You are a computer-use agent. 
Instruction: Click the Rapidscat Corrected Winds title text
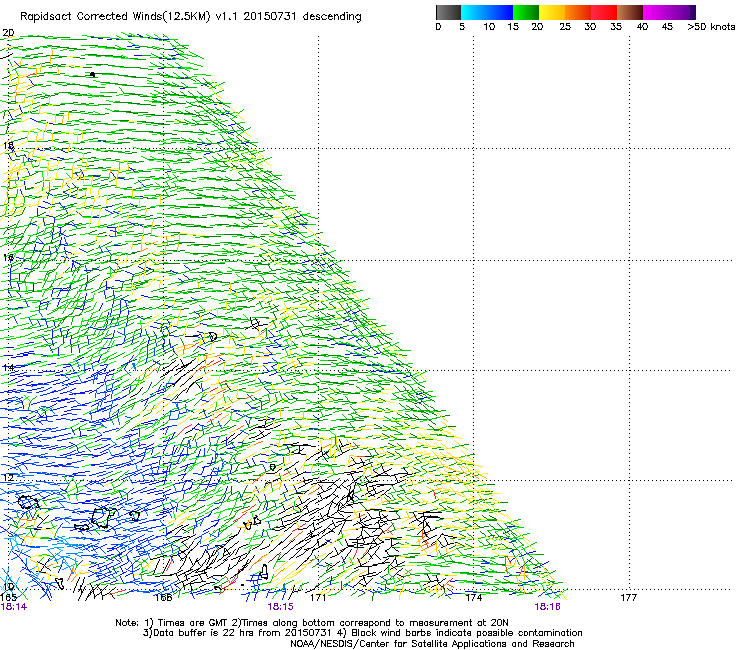(191, 17)
